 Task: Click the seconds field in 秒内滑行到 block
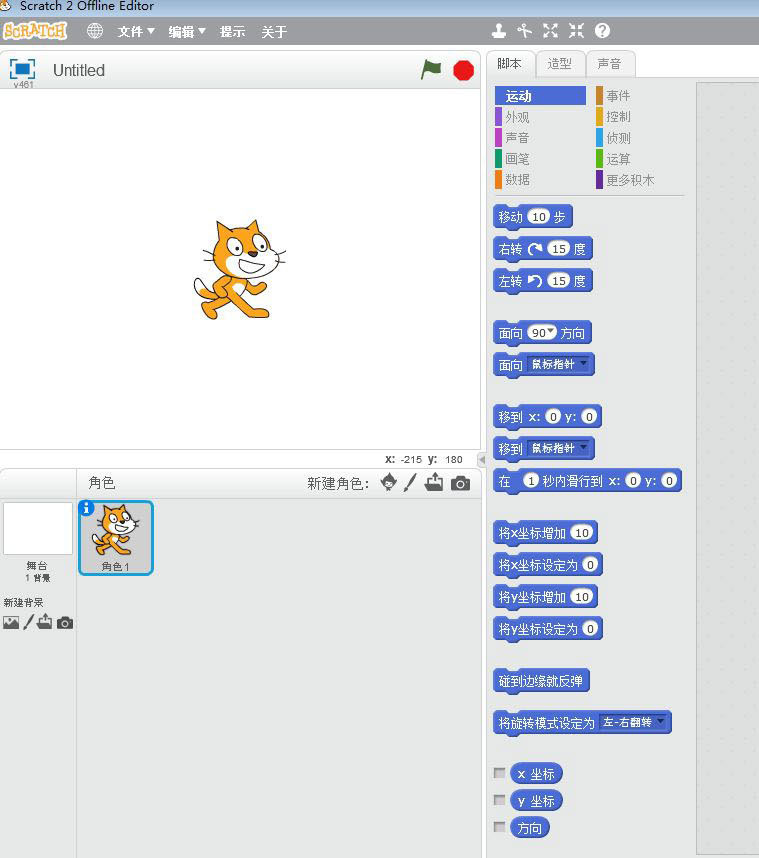[x=530, y=480]
